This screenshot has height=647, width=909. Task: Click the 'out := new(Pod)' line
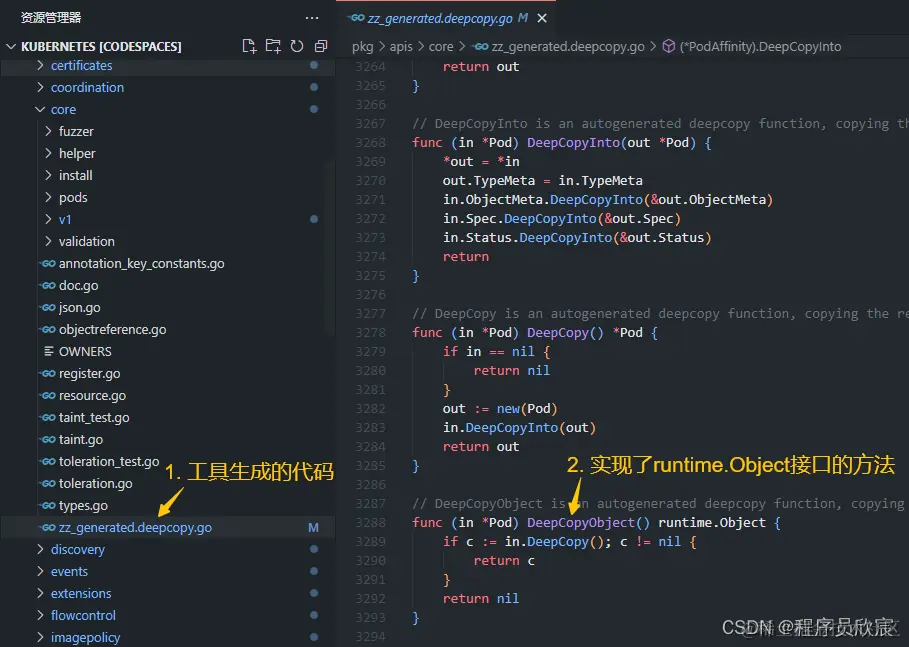pyautogui.click(x=500, y=409)
